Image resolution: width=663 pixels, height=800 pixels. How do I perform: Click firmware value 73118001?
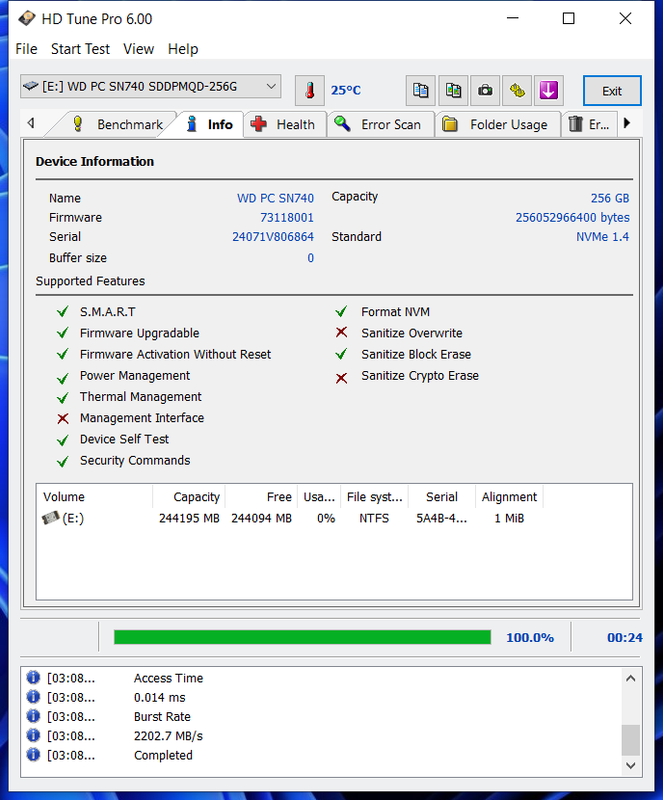tap(287, 217)
